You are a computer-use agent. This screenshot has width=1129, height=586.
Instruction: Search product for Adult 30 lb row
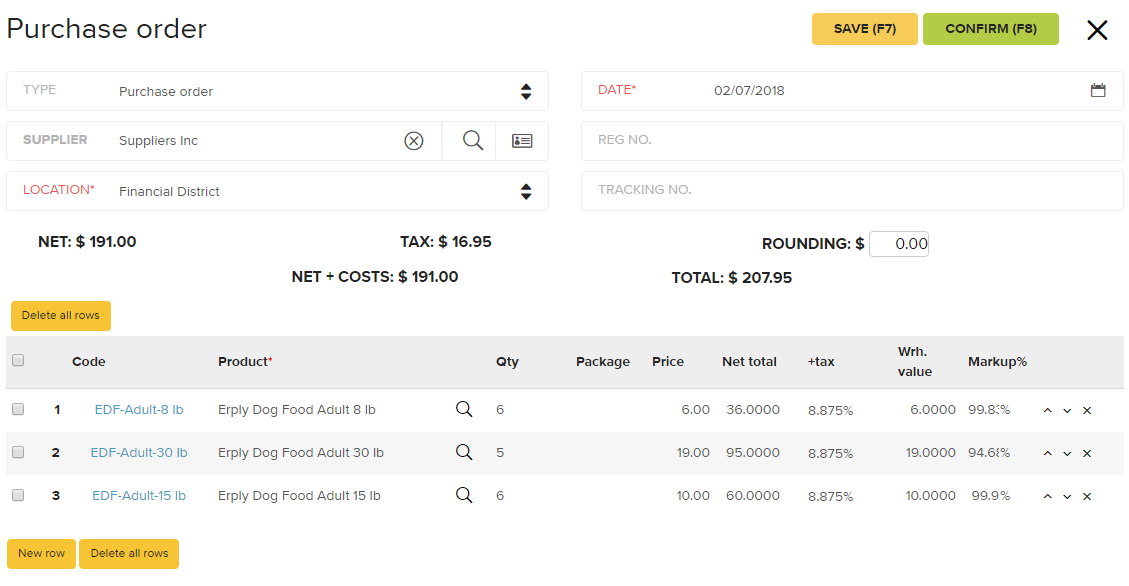[x=464, y=452]
